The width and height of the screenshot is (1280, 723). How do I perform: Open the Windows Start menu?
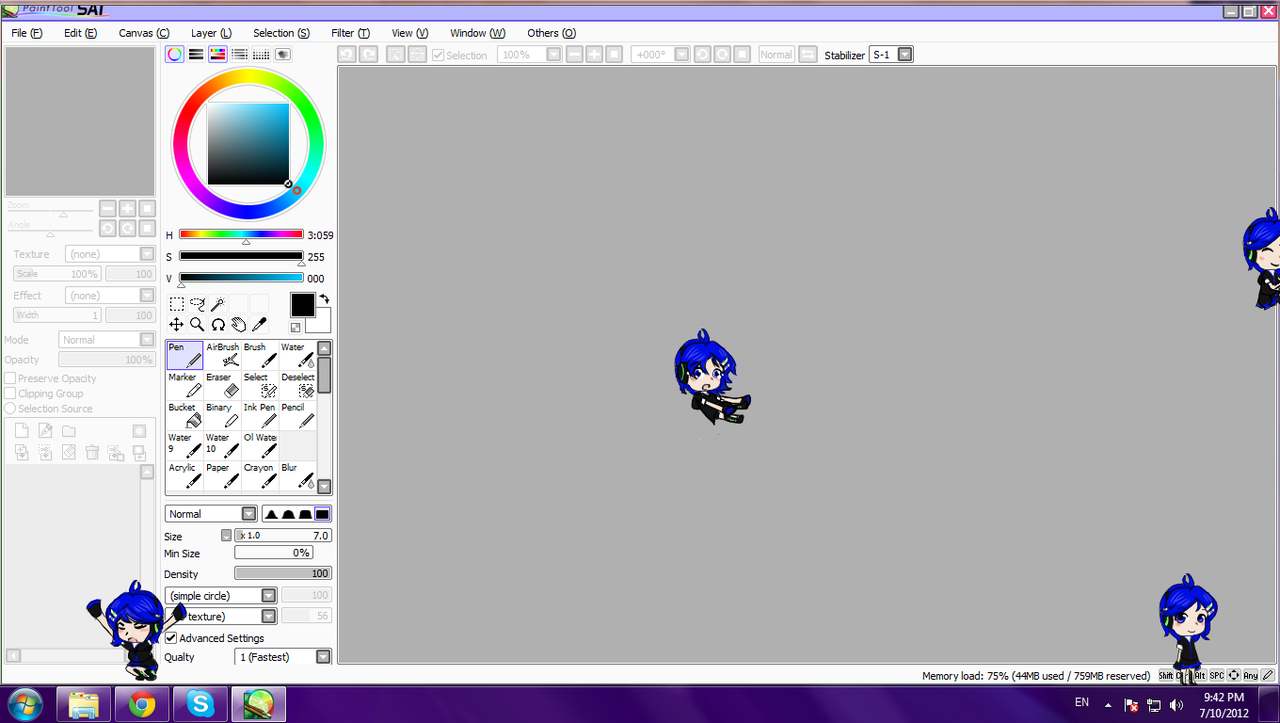click(25, 704)
